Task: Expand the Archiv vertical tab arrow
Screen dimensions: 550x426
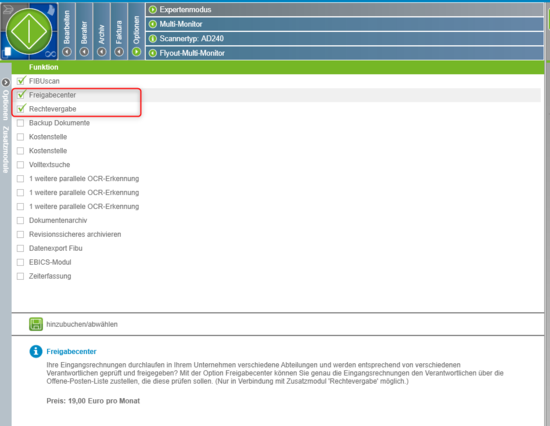Action: tap(102, 52)
